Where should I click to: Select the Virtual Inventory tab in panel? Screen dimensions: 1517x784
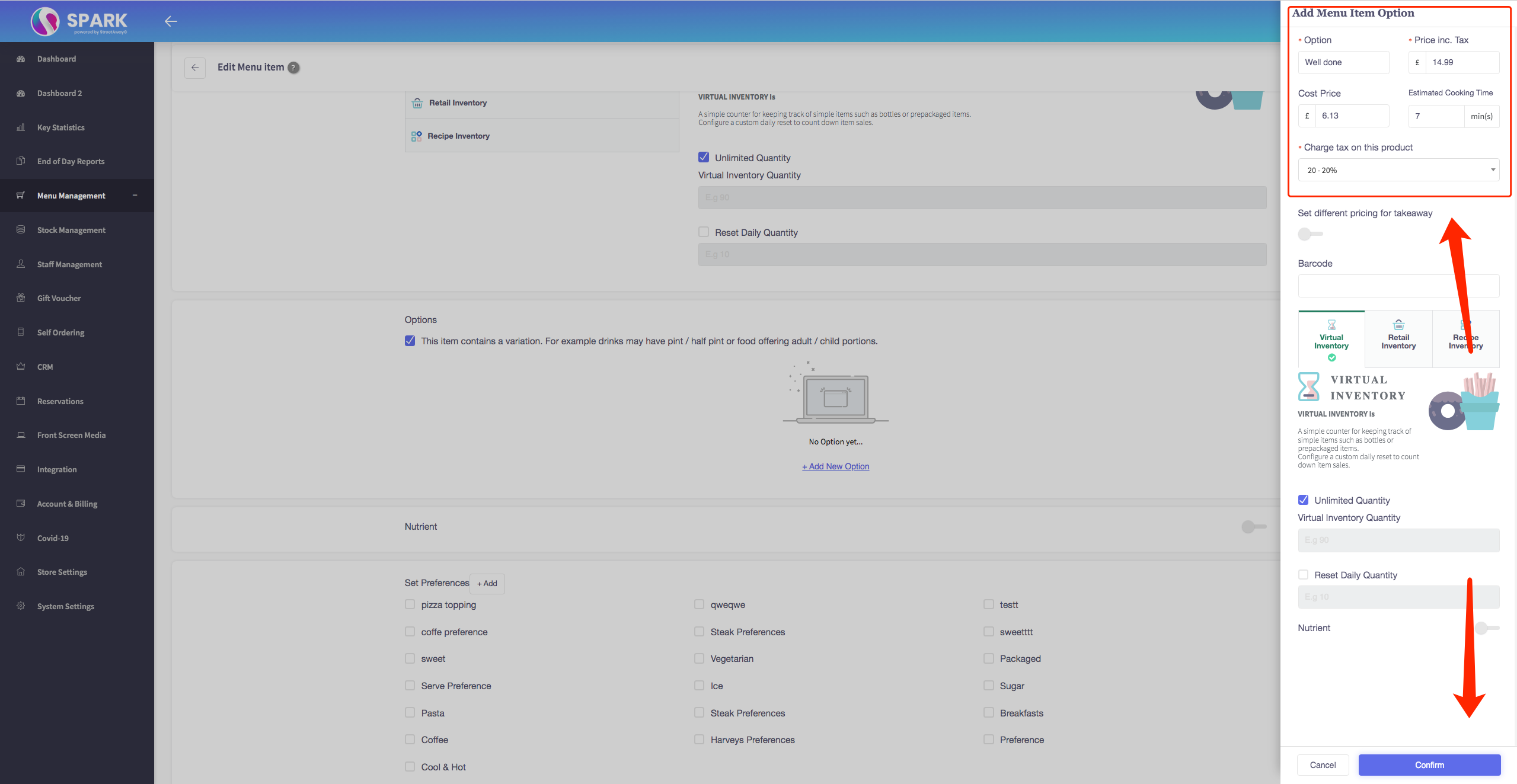point(1331,340)
